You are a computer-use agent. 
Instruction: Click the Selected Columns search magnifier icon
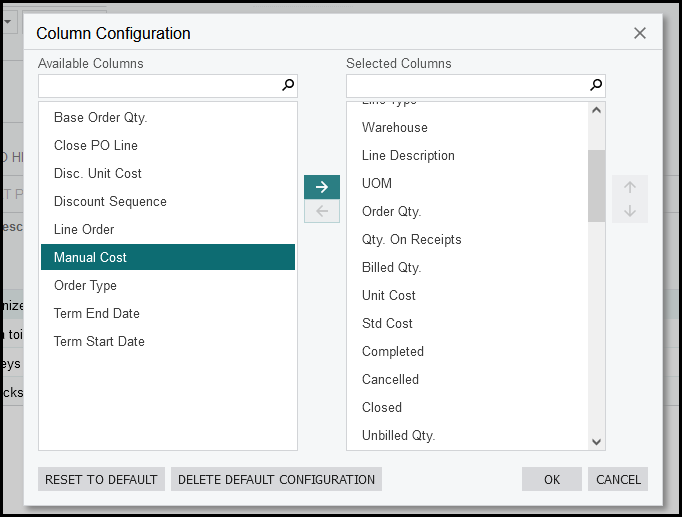coord(596,86)
